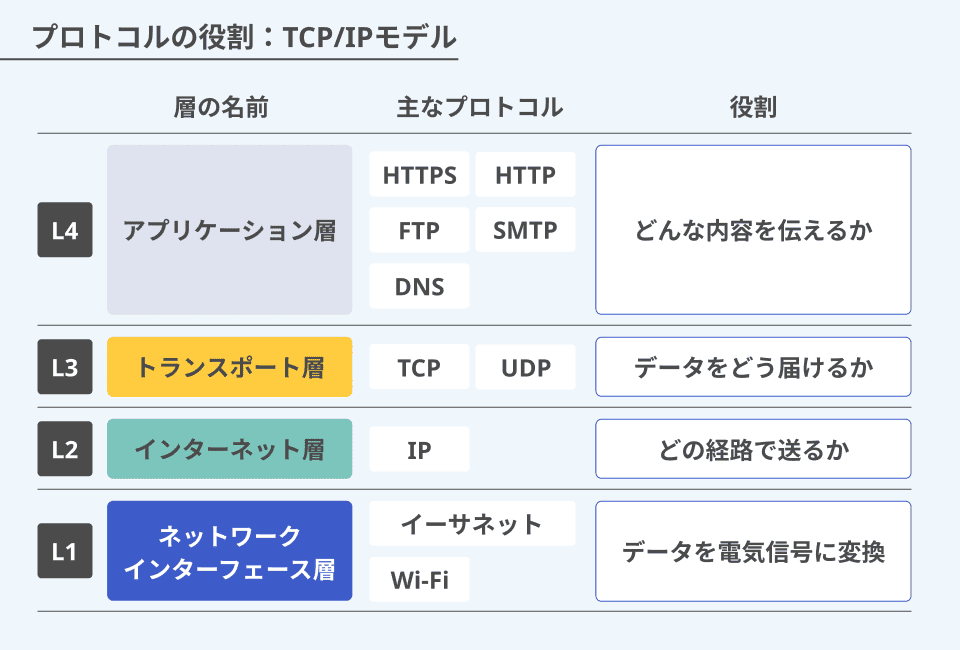
Task: Click the L4 layer badge
Action: coord(65,230)
